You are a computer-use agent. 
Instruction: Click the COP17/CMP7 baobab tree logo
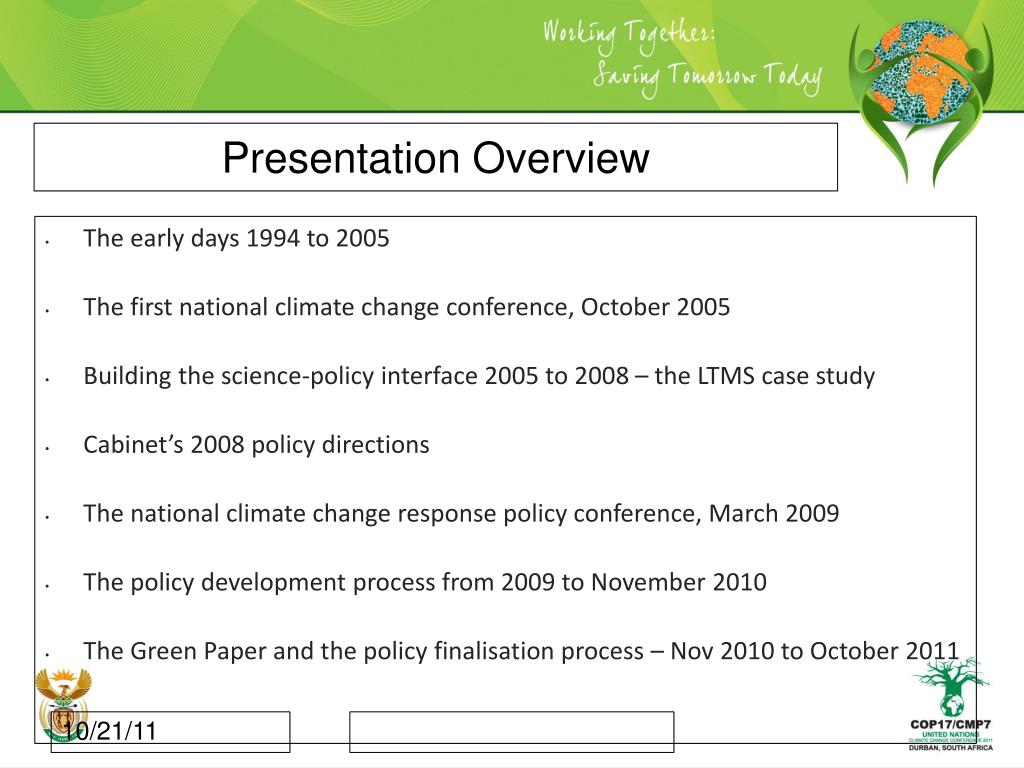[951, 704]
